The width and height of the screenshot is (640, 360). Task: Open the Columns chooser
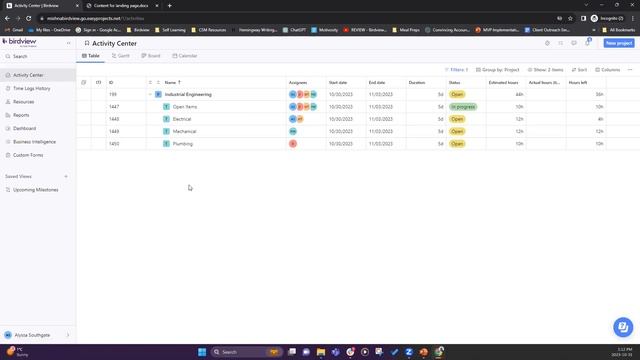[607, 70]
